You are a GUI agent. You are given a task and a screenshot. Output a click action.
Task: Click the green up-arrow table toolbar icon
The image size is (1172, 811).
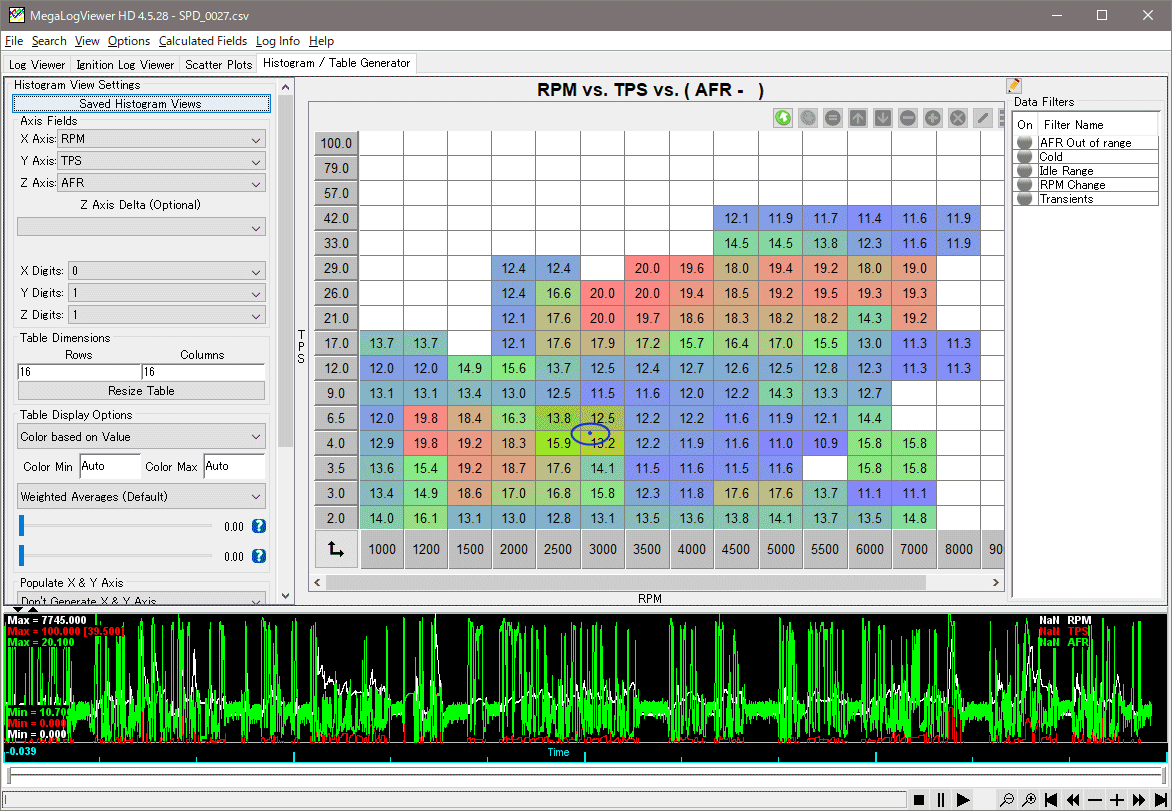[783, 118]
